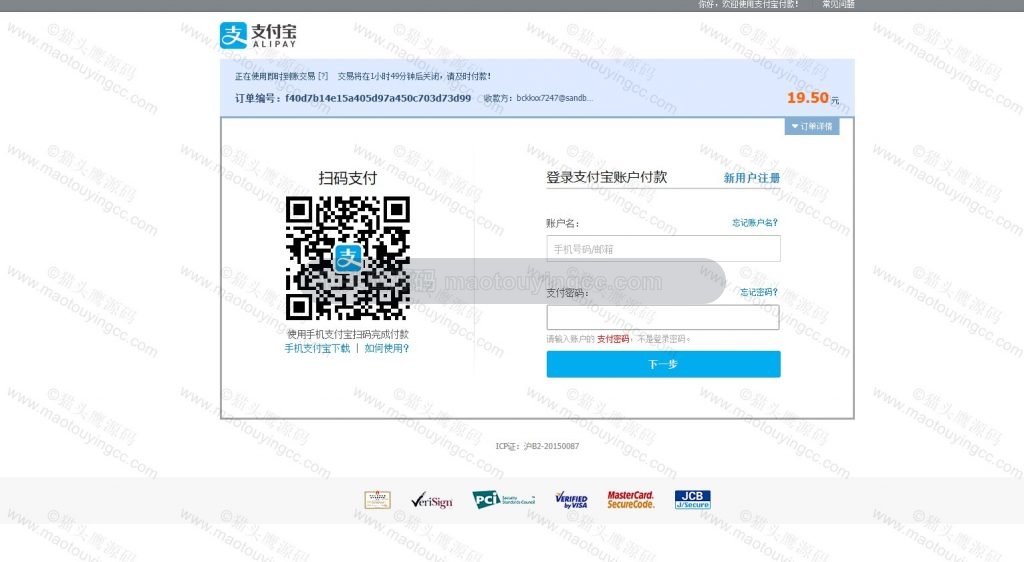1024x562 pixels.
Task: Click 忘记账户名? link
Action: (755, 223)
